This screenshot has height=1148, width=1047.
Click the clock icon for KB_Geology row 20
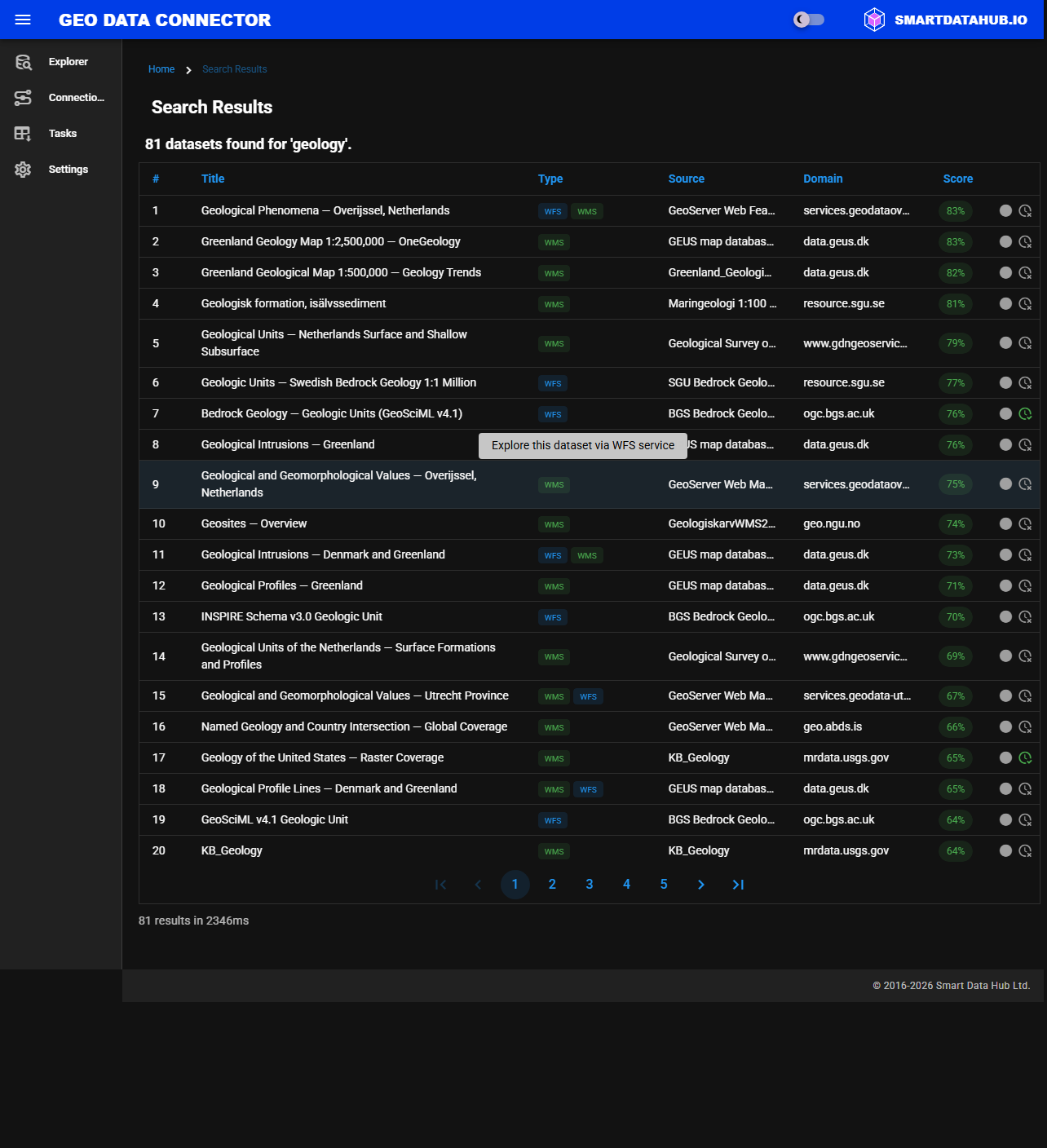[1026, 850]
